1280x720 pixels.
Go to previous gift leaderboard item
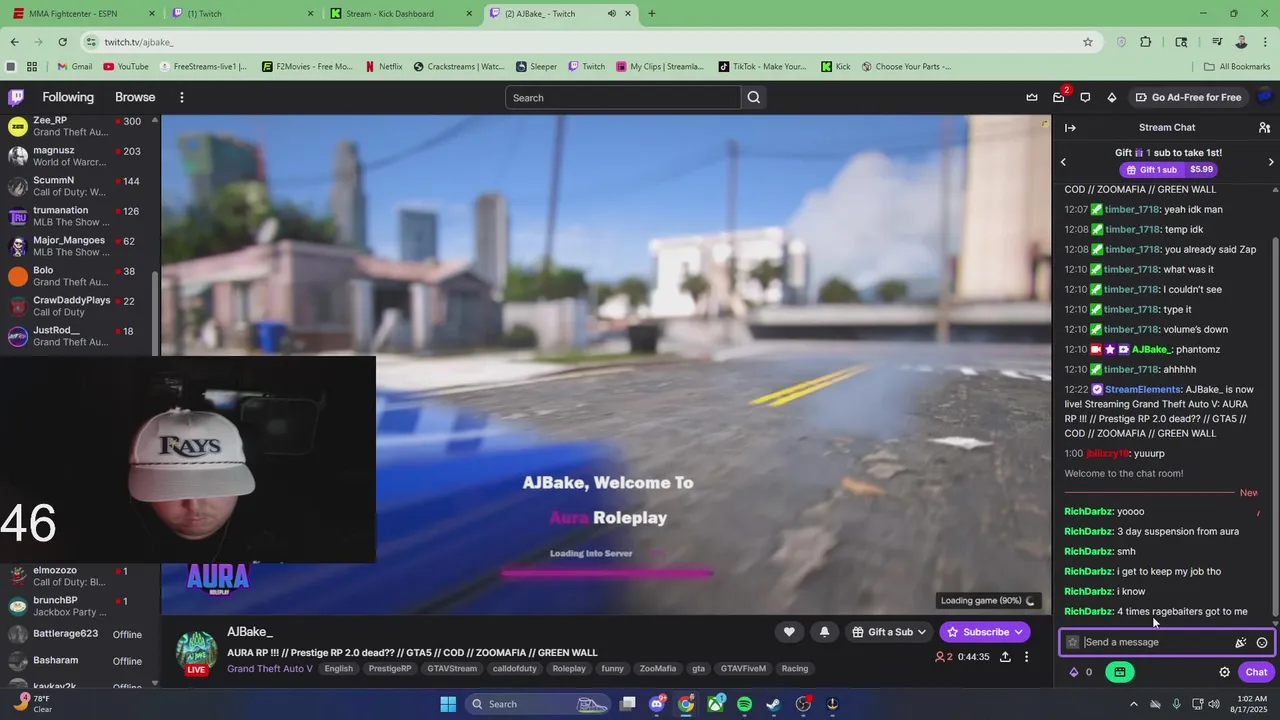pyautogui.click(x=1063, y=162)
